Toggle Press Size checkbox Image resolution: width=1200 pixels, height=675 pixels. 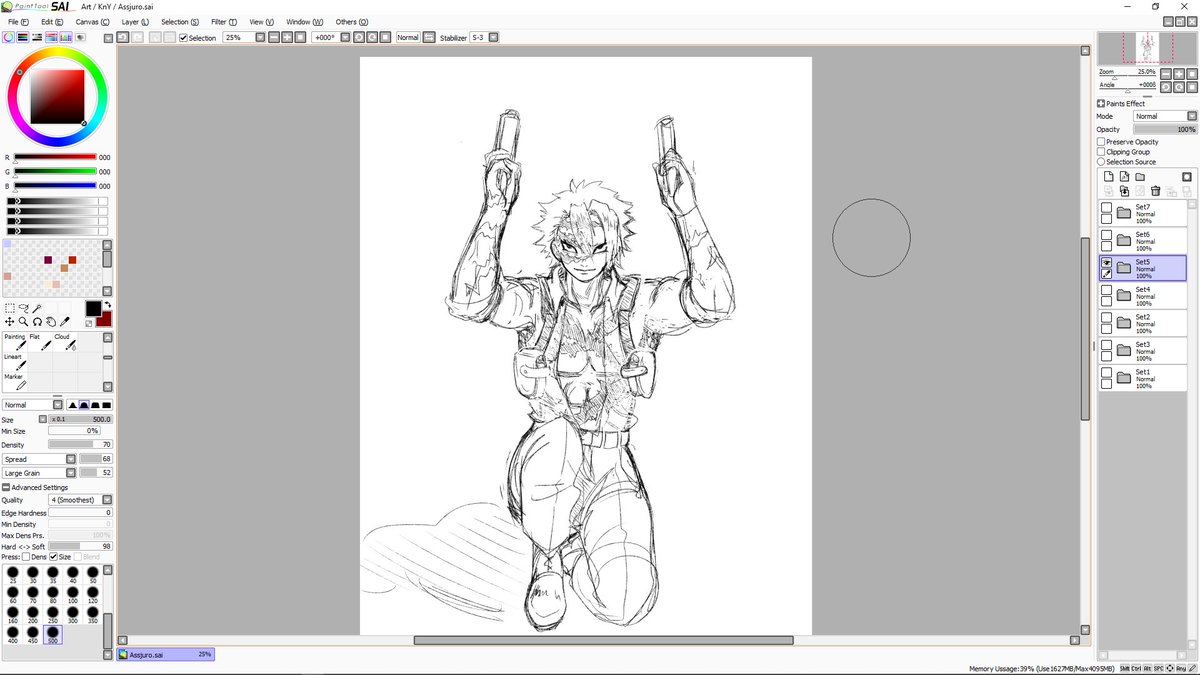(53, 557)
